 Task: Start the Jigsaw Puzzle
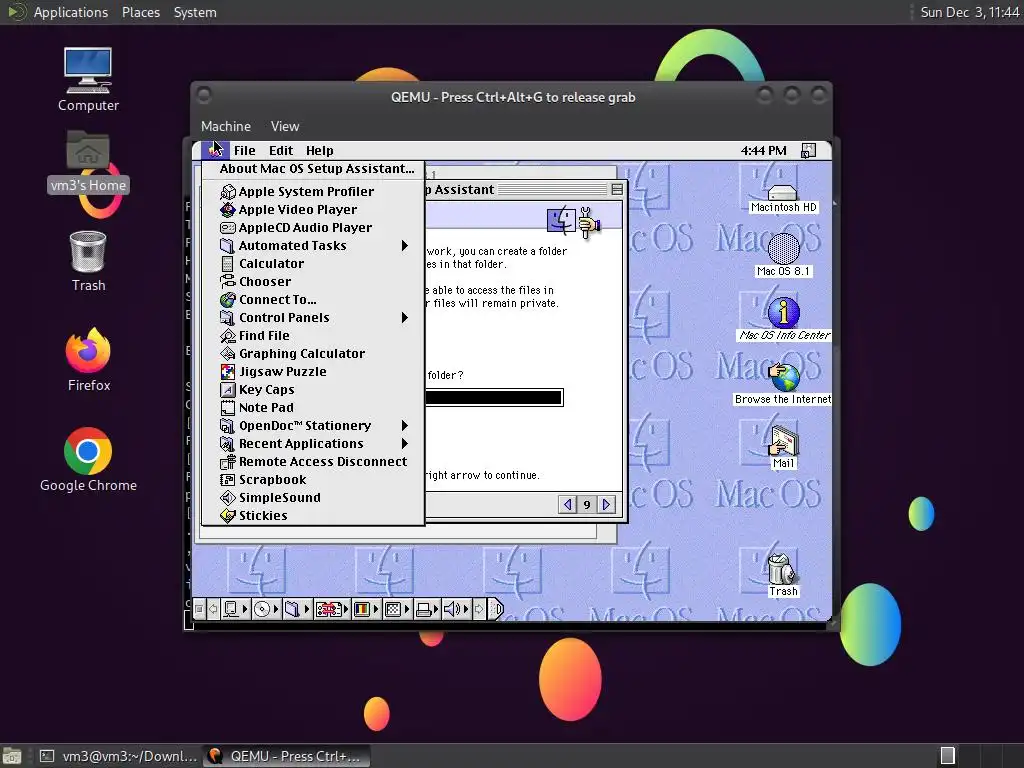(313, 371)
